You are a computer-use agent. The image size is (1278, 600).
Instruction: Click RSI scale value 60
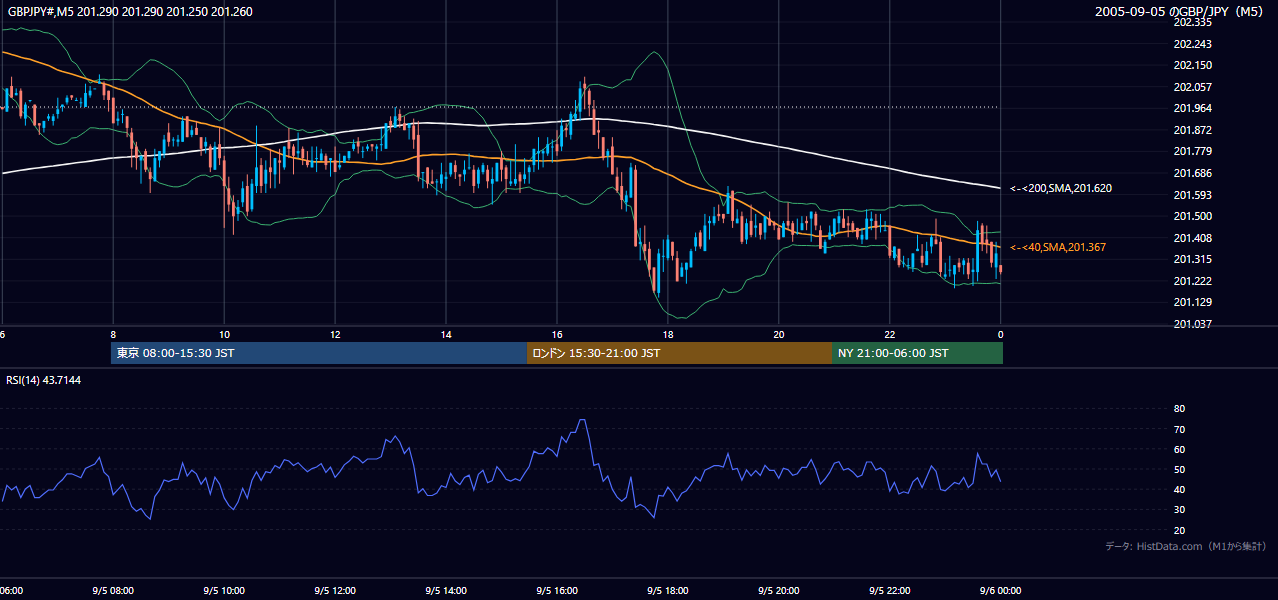[1179, 449]
